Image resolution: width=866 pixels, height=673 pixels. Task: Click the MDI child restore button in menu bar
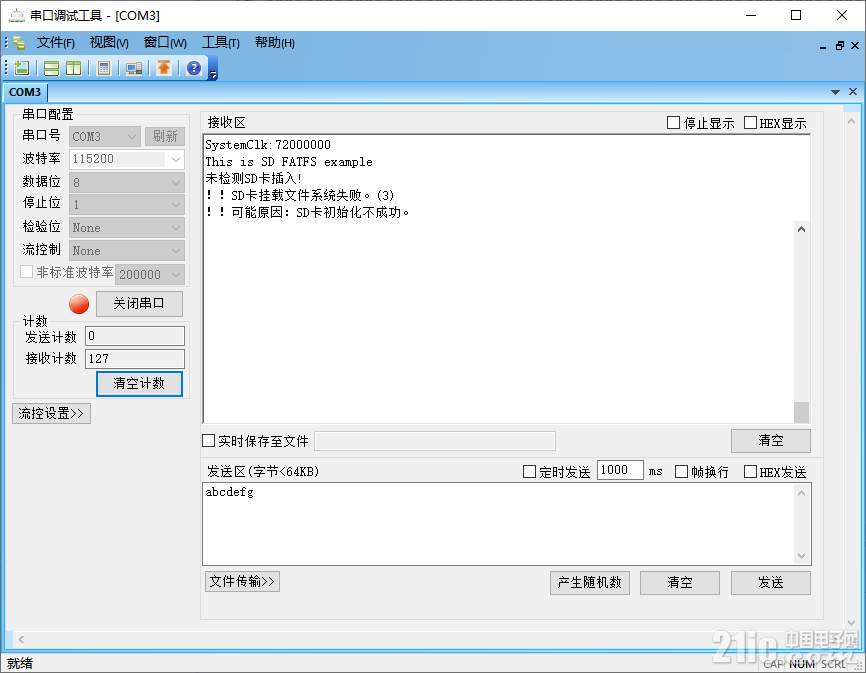[839, 46]
